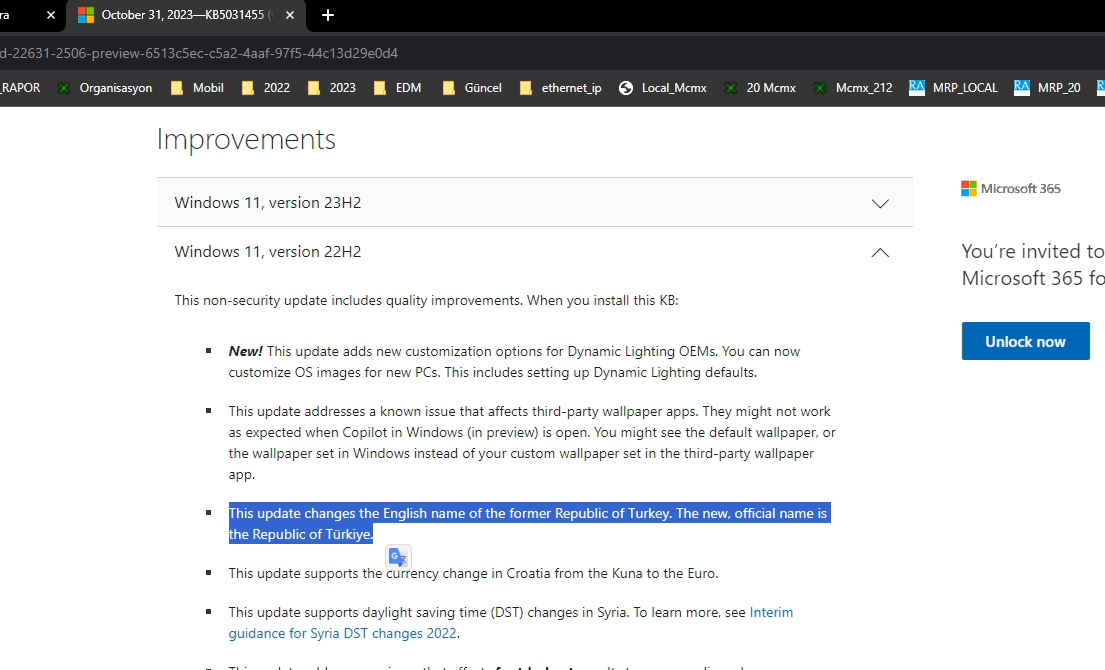Click the Google Translate popup icon
This screenshot has height=670, width=1105.
coord(398,558)
